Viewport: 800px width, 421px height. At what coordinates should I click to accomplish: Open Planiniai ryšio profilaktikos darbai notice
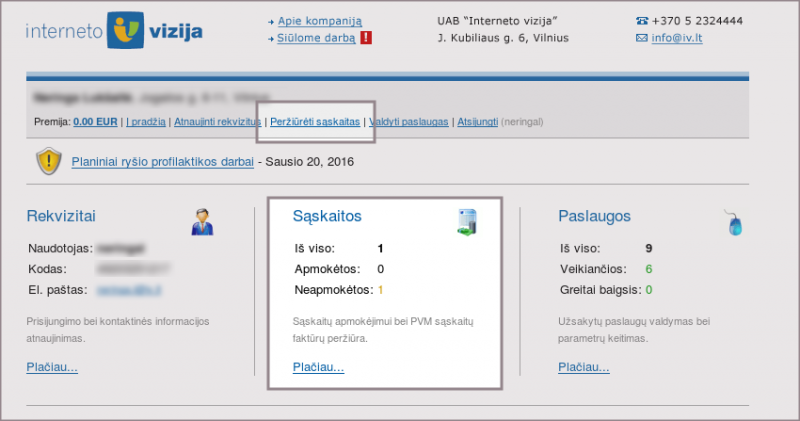[x=163, y=161]
